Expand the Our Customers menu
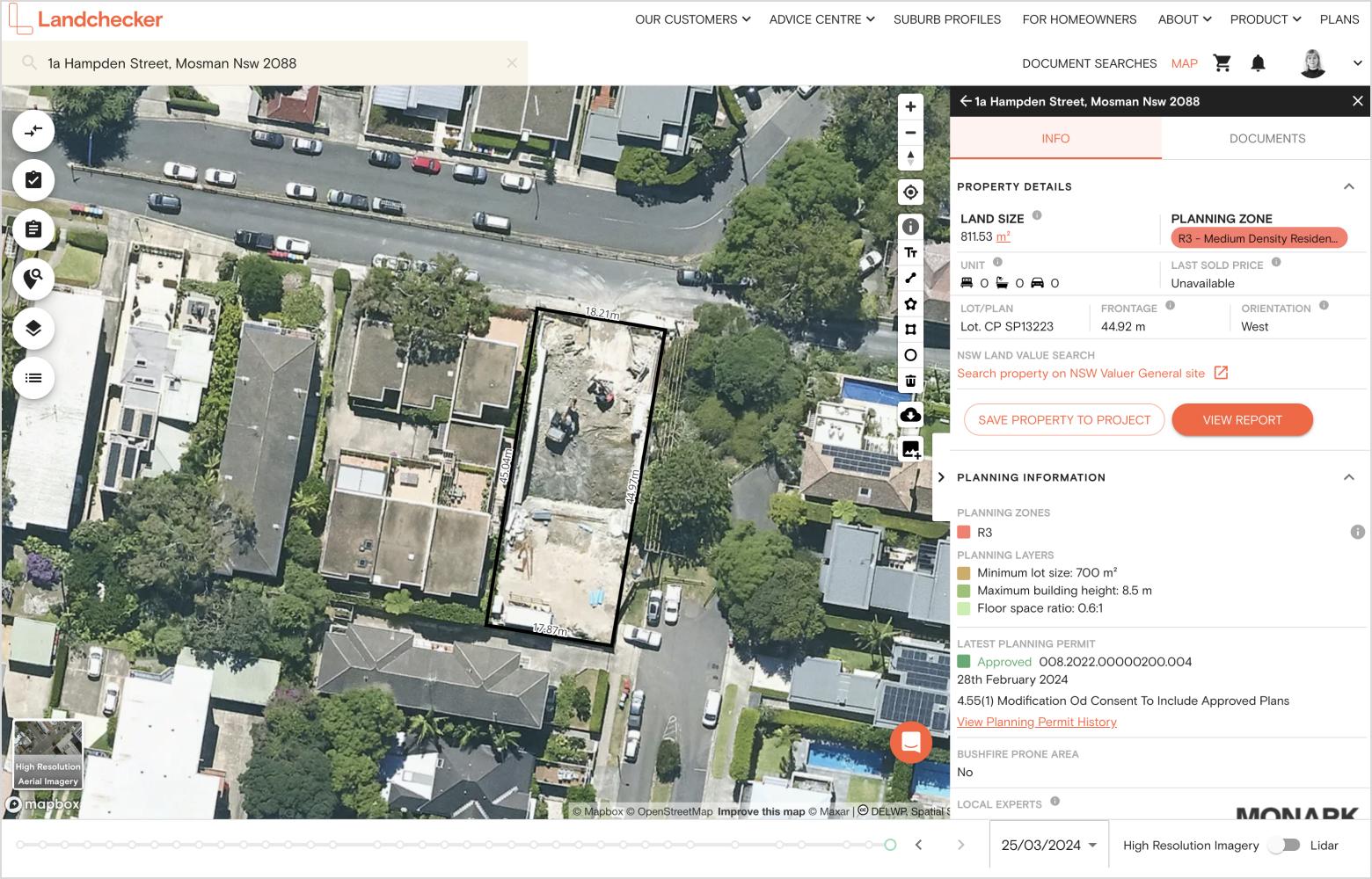Viewport: 1372px width, 879px height. [693, 19]
